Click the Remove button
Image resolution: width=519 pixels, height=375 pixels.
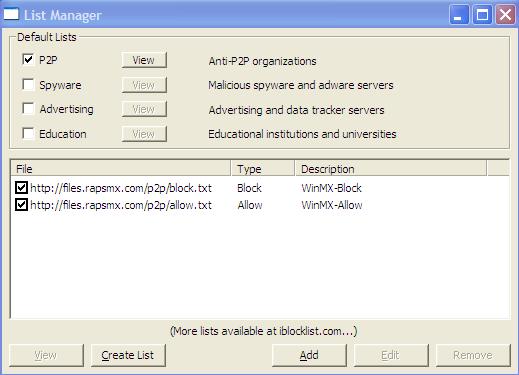[x=473, y=355]
